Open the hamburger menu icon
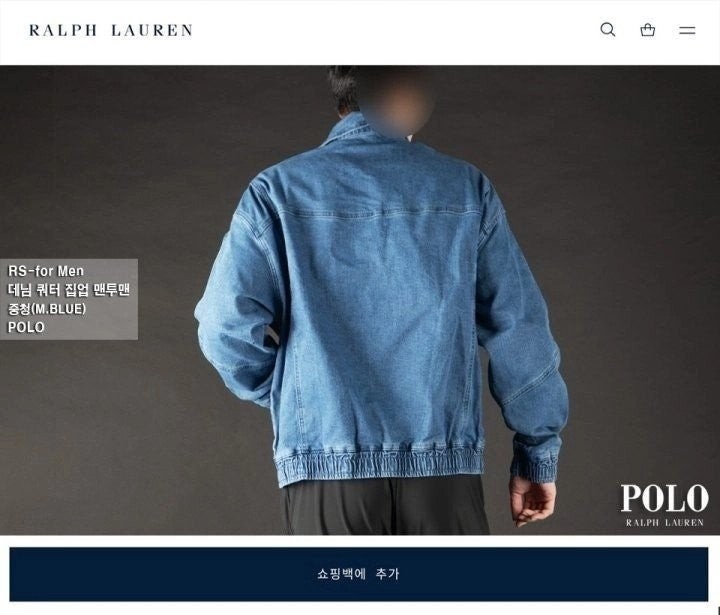The height and width of the screenshot is (615, 720). coord(687,30)
